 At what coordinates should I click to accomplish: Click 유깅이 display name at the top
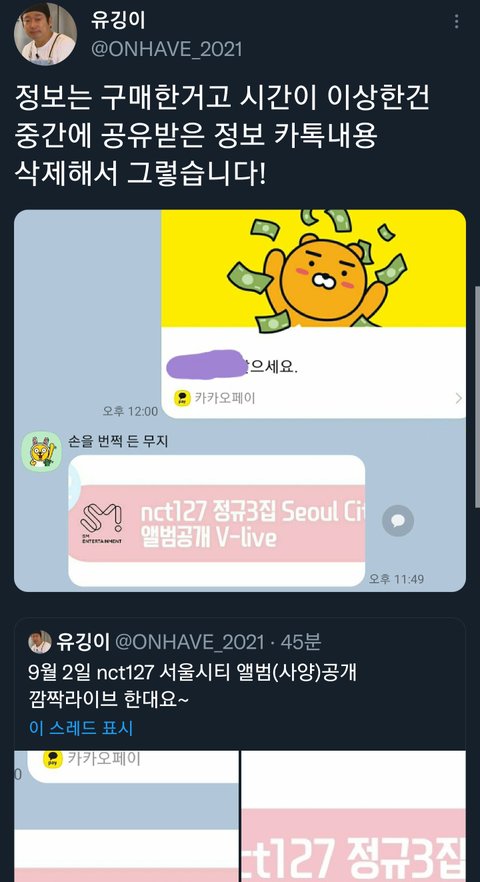coord(118,21)
